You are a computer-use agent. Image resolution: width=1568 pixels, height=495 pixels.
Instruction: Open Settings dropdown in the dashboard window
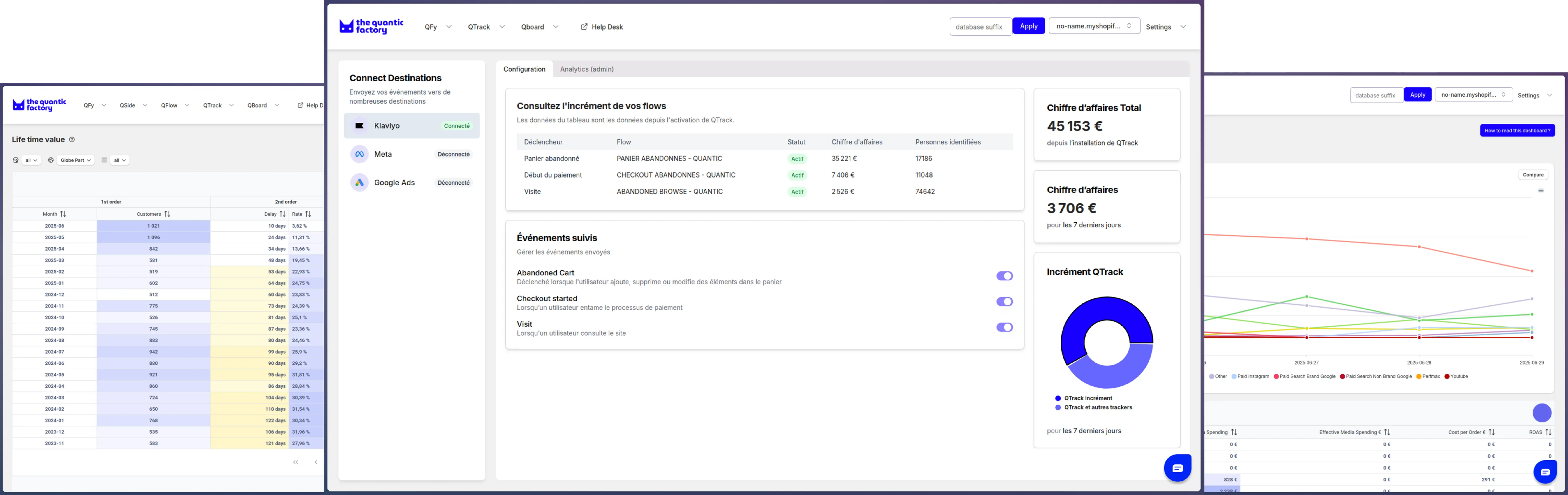tap(1535, 95)
